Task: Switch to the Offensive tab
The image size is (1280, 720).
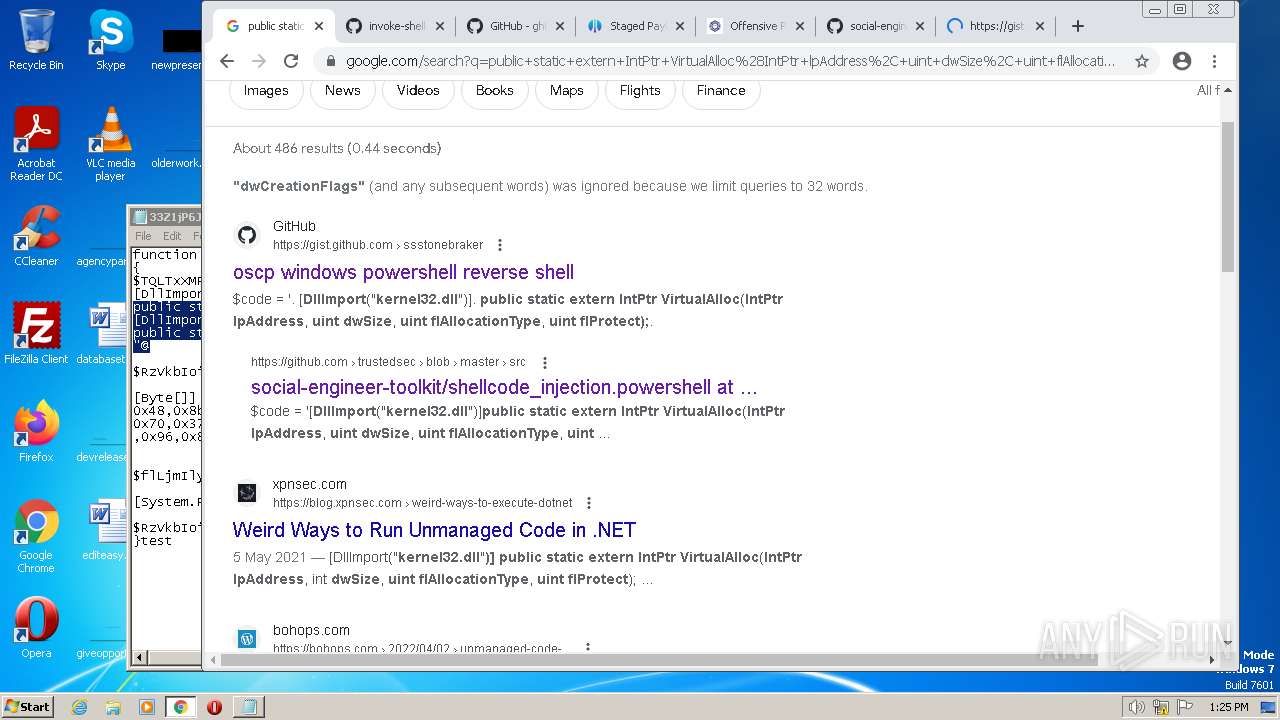Action: [x=755, y=26]
